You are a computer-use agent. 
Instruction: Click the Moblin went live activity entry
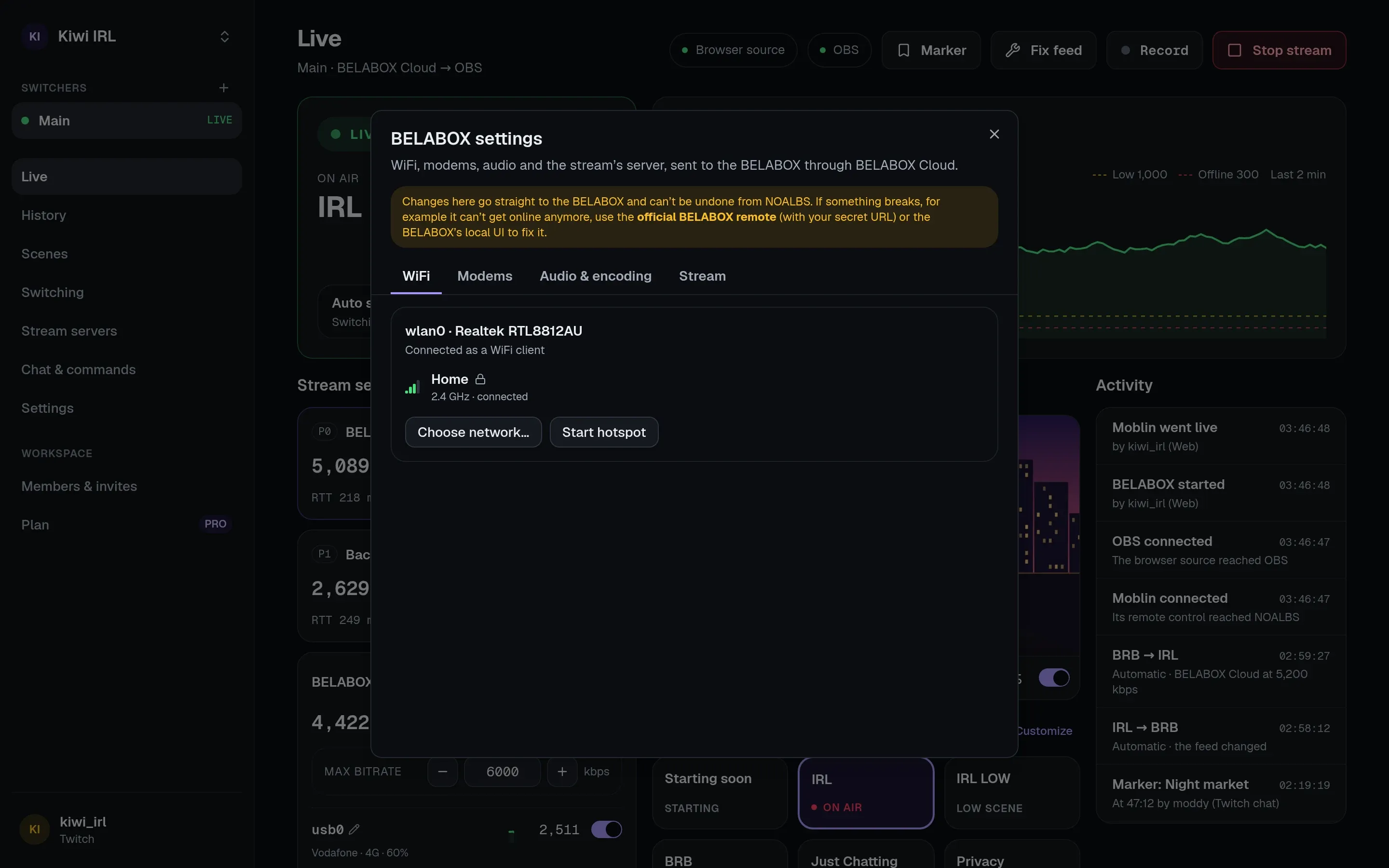coord(1221,436)
